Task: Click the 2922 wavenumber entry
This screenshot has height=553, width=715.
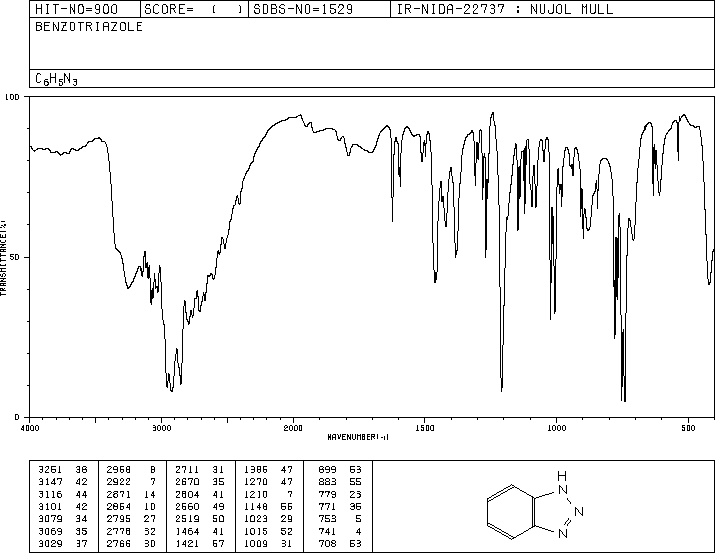Action: (119, 482)
